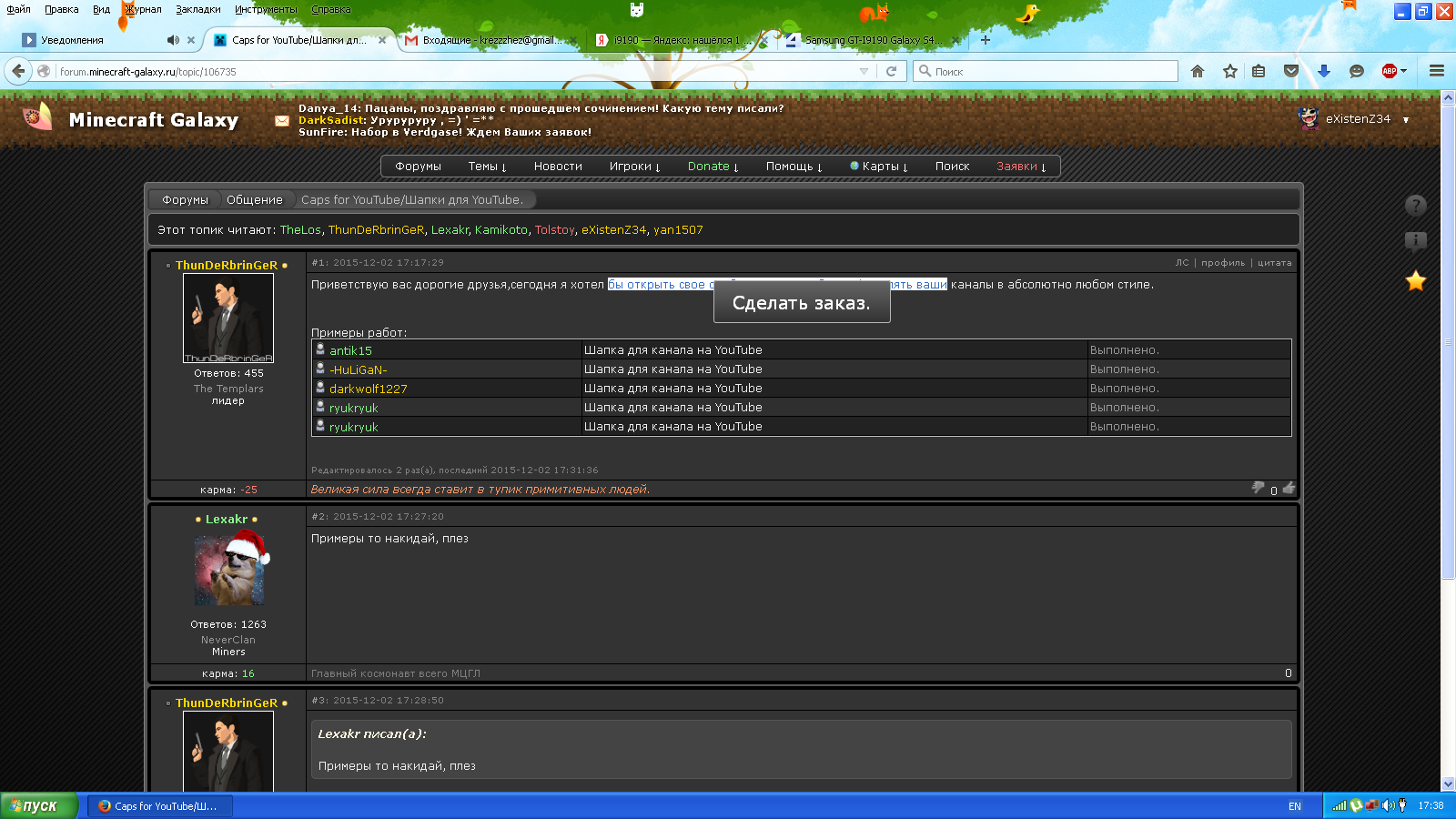This screenshot has height=819, width=1456.
Task: Click Lexakr's Santa hat avatar image
Action: tap(230, 568)
